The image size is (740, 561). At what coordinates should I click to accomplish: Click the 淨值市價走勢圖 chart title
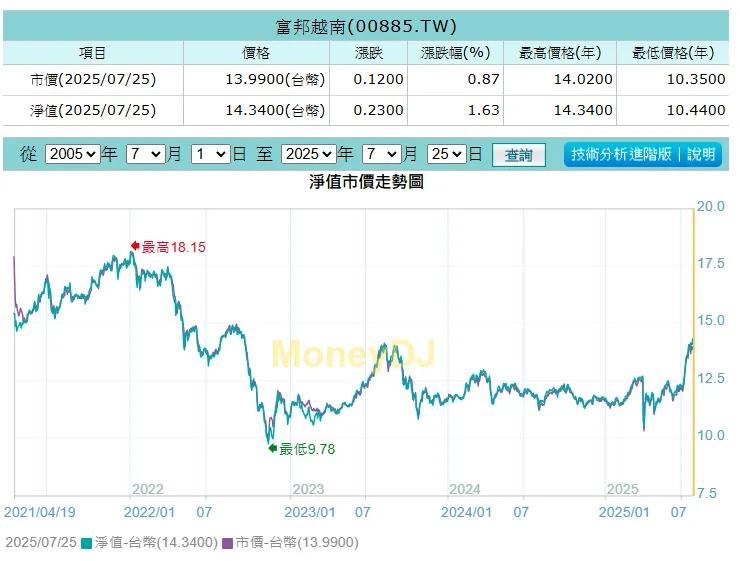(366, 182)
